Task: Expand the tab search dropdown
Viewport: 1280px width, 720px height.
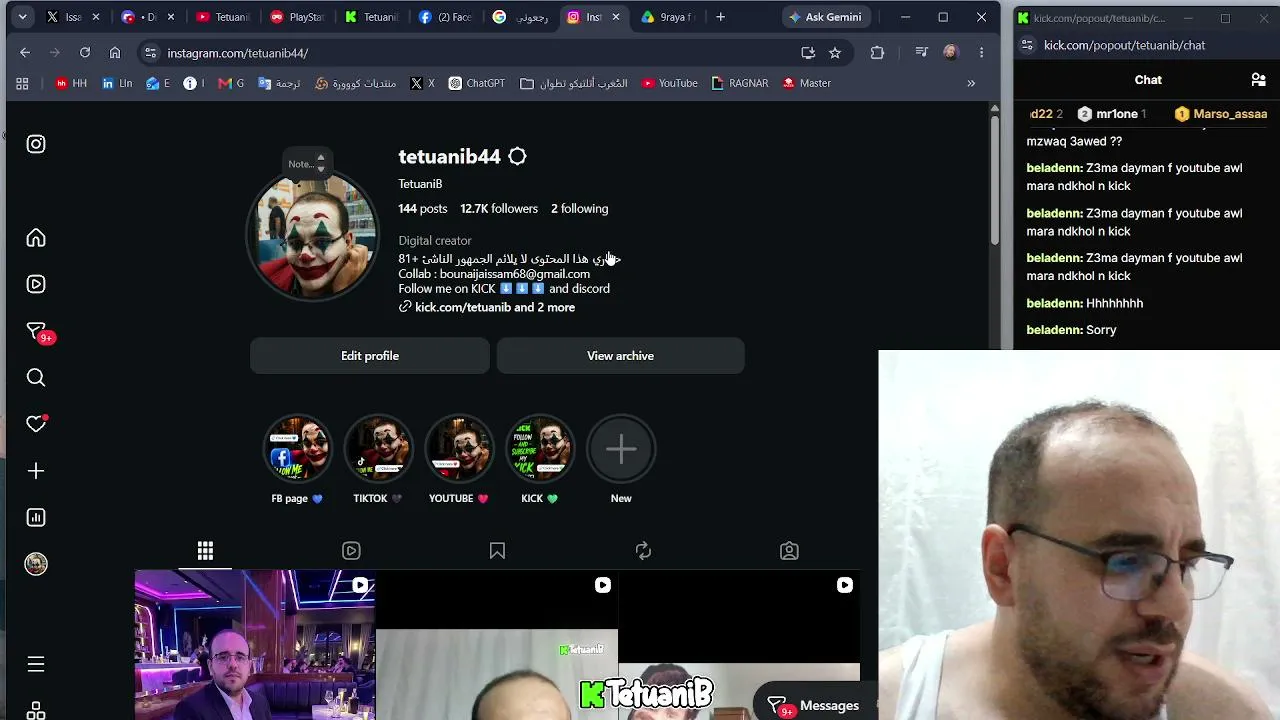Action: [22, 17]
